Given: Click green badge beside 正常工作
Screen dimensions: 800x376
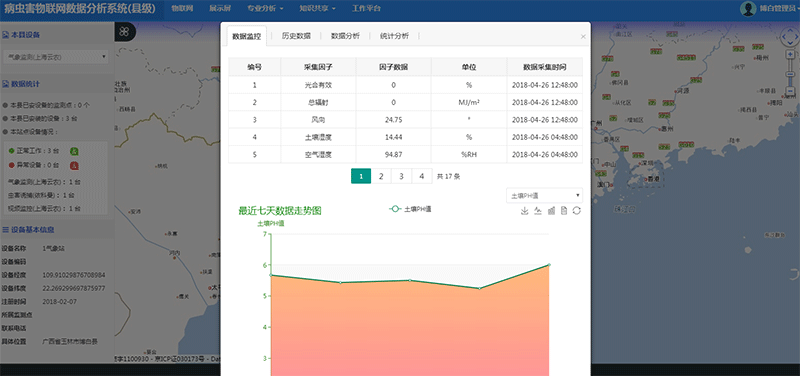Looking at the screenshot, I should tap(74, 151).
